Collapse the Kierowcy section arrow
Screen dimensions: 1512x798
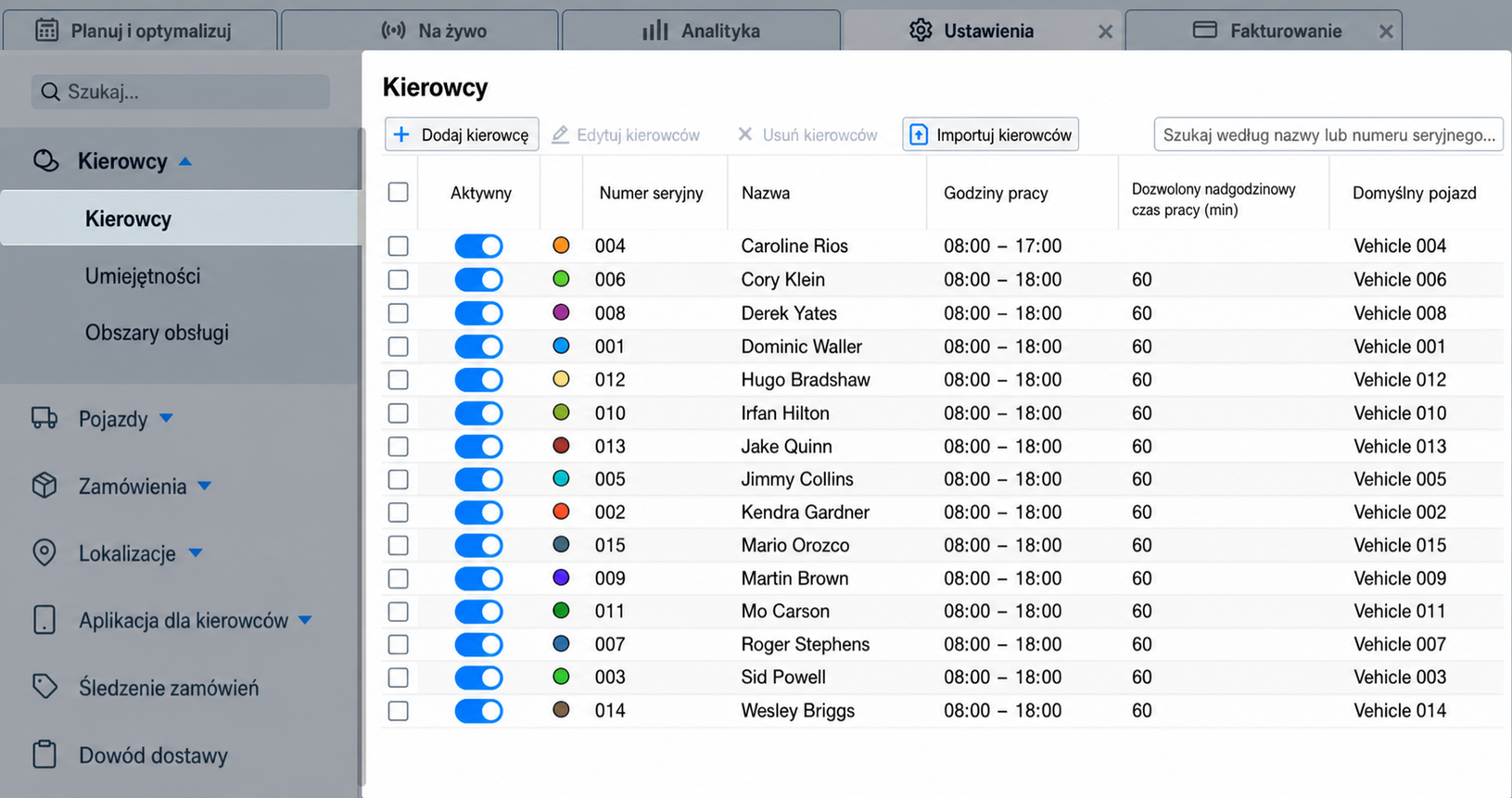click(185, 161)
